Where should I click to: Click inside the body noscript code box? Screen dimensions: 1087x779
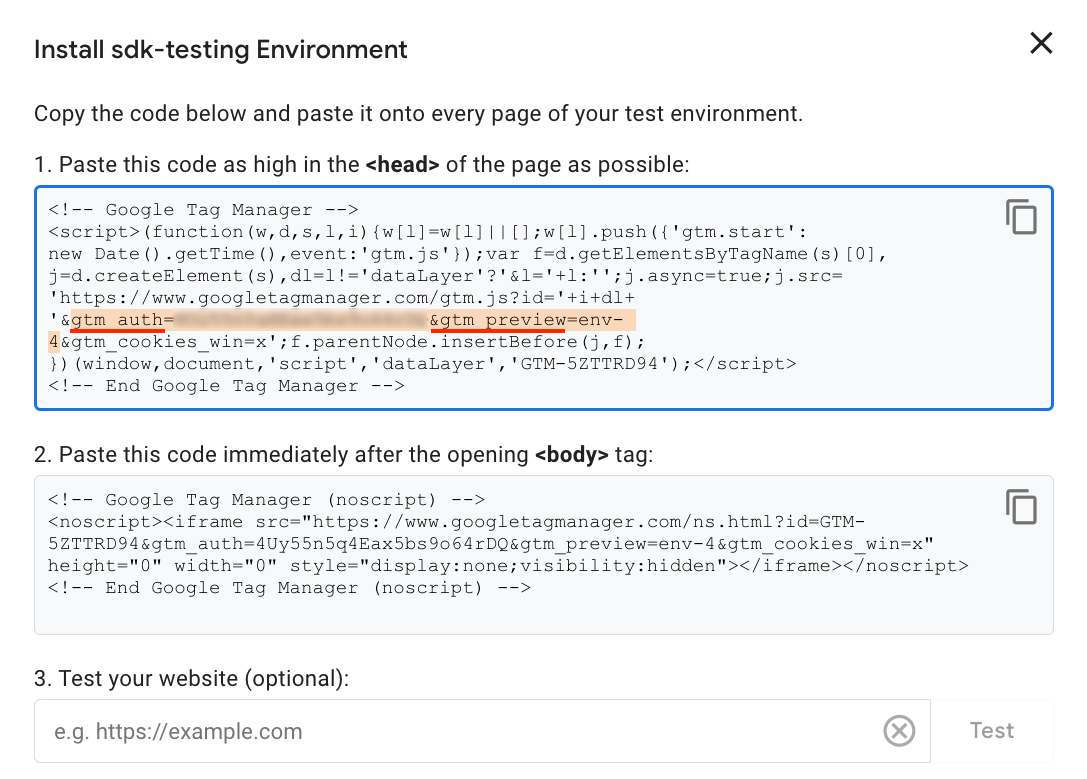point(544,554)
